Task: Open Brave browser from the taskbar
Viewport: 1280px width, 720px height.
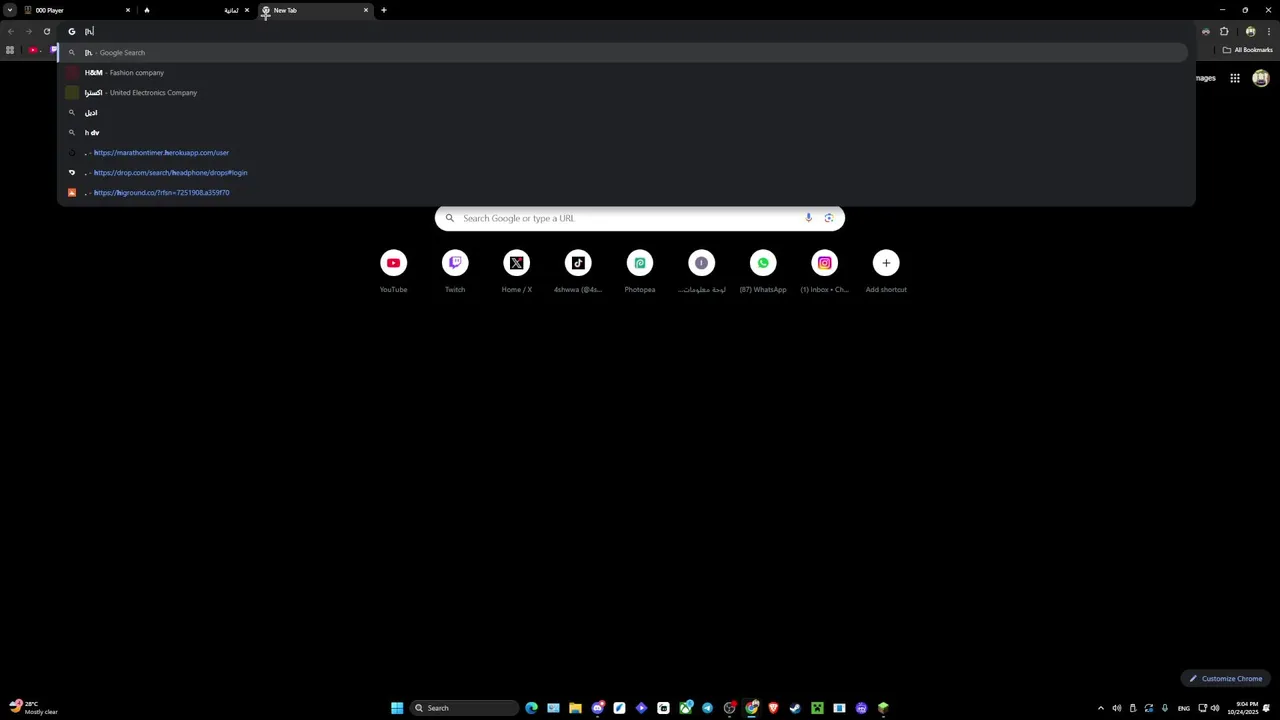Action: click(x=773, y=708)
